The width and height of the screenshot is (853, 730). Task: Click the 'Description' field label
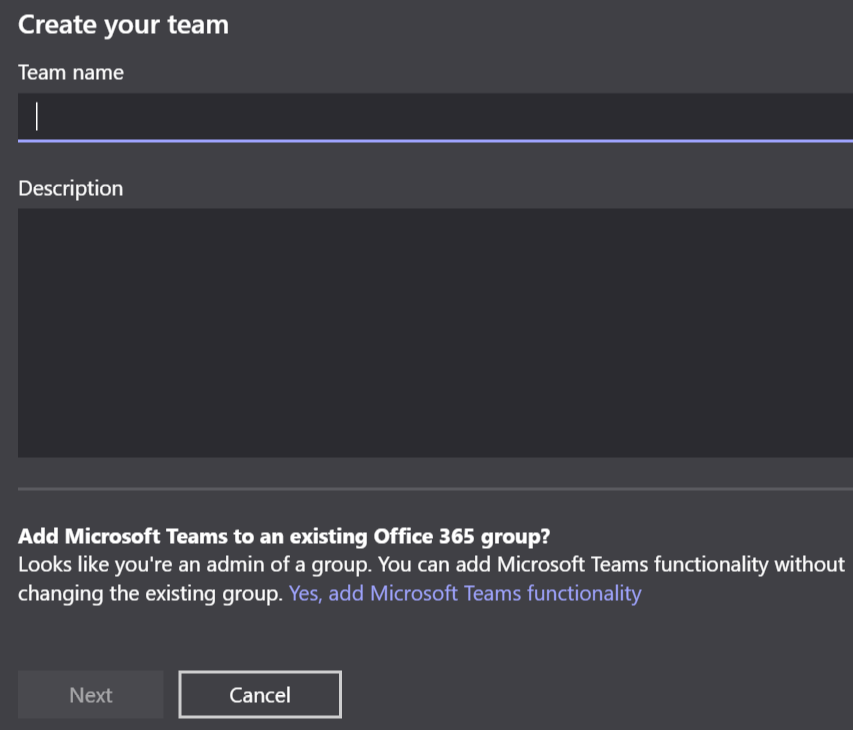tap(71, 188)
